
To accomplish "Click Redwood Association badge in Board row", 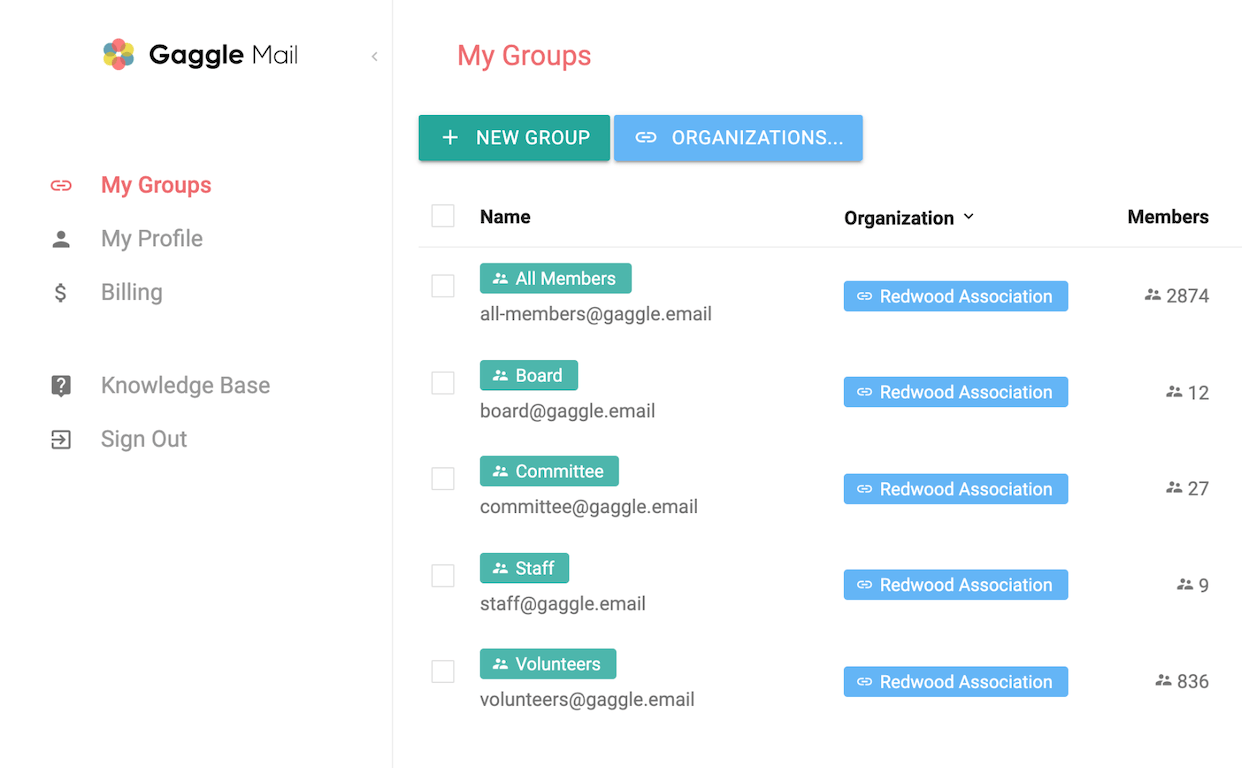I will (956, 393).
